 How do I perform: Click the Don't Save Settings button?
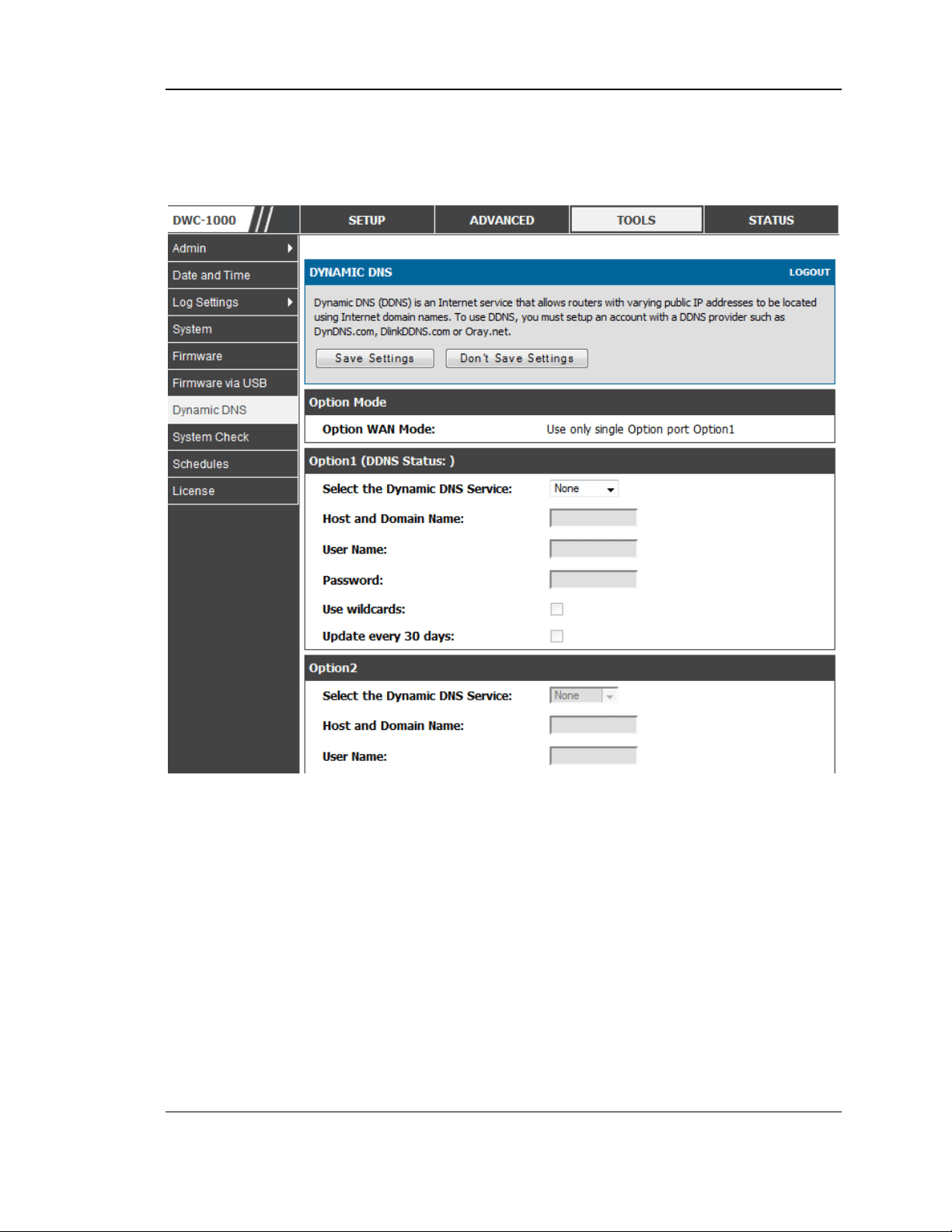(517, 358)
